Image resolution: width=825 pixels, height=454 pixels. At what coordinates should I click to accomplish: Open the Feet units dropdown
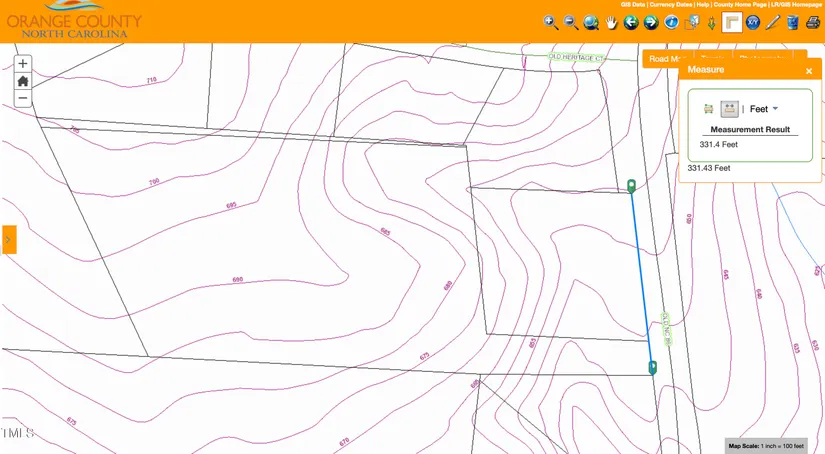(765, 108)
